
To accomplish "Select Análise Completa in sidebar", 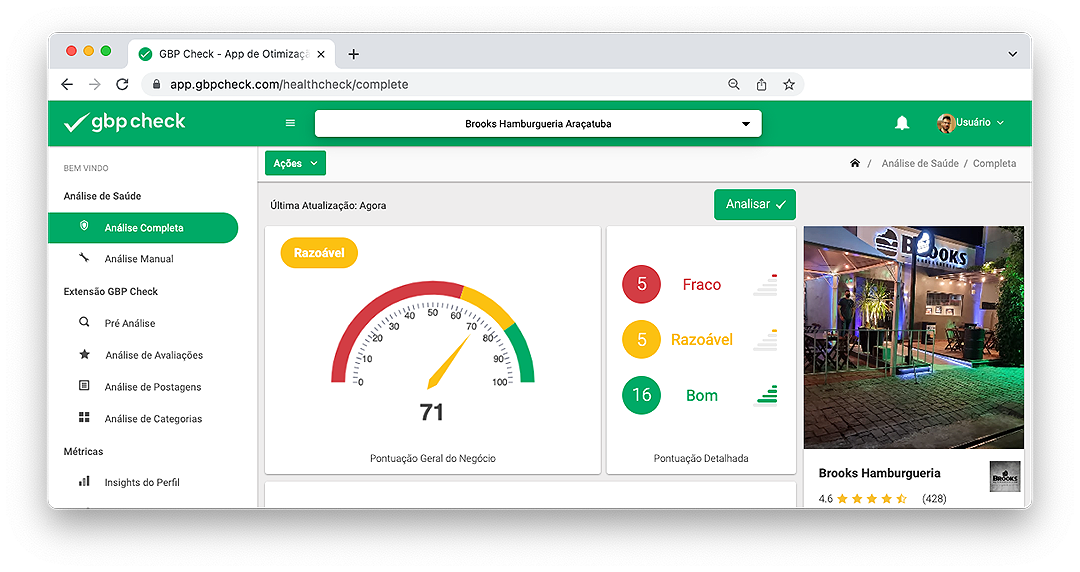I will (x=143, y=227).
